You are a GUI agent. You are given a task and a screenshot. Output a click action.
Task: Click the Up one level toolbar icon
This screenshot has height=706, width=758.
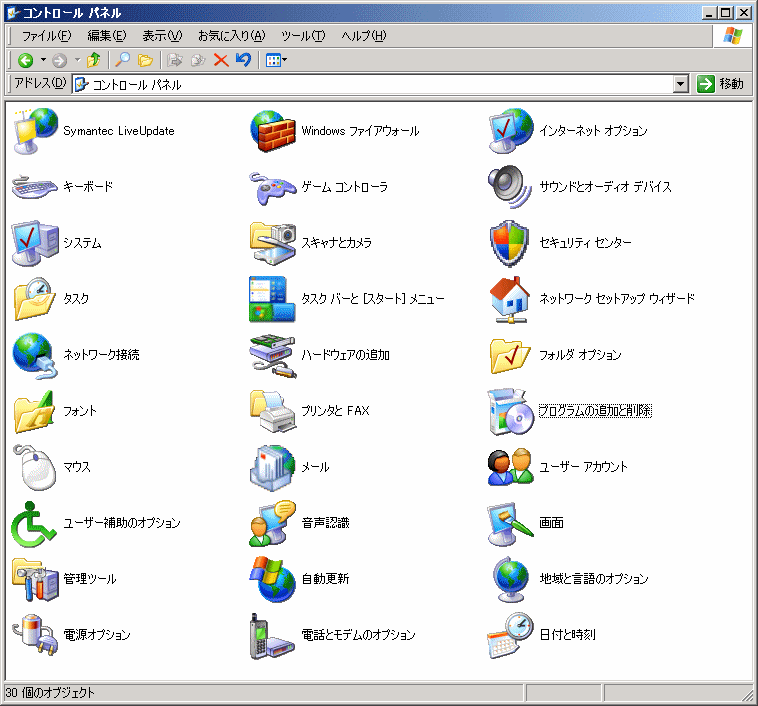tap(94, 60)
